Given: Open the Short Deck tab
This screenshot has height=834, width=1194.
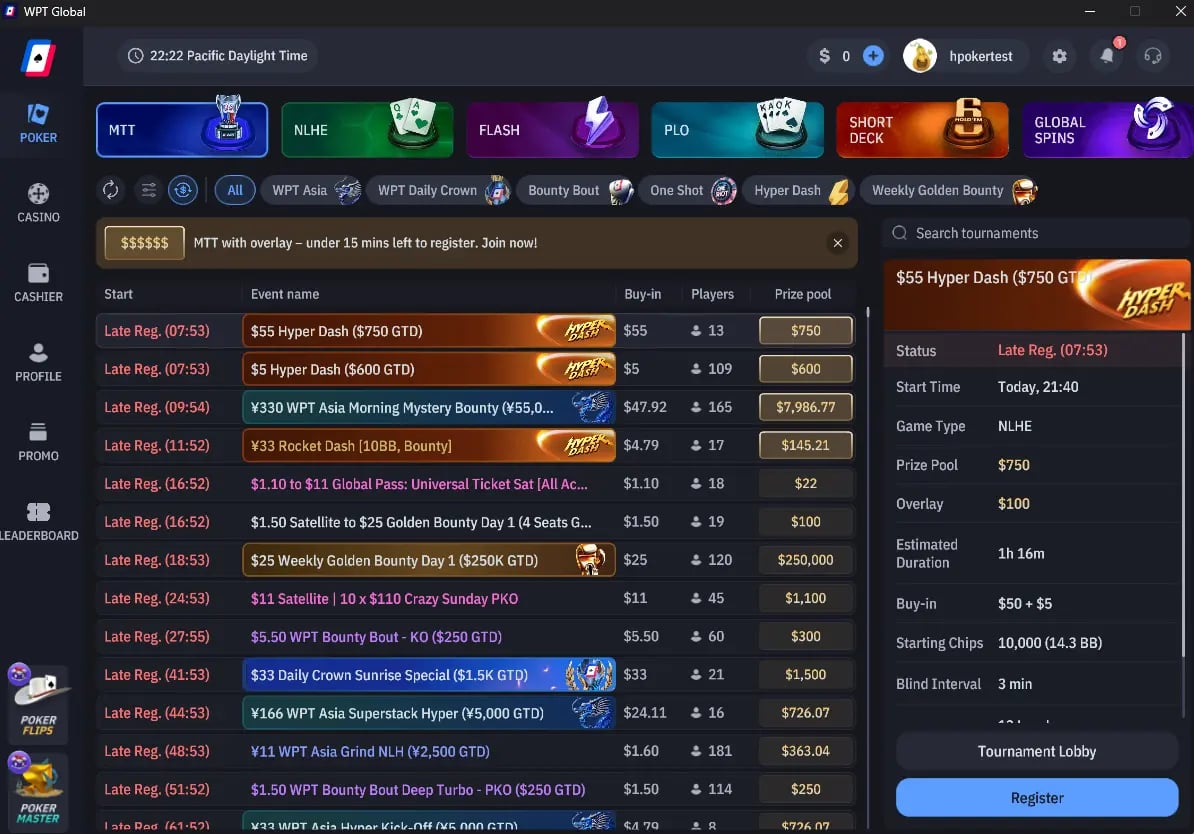Looking at the screenshot, I should tap(922, 129).
